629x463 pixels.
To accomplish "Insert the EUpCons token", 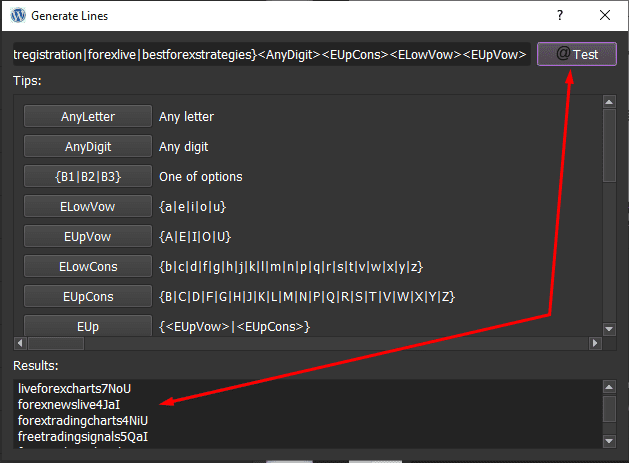I will point(88,297).
